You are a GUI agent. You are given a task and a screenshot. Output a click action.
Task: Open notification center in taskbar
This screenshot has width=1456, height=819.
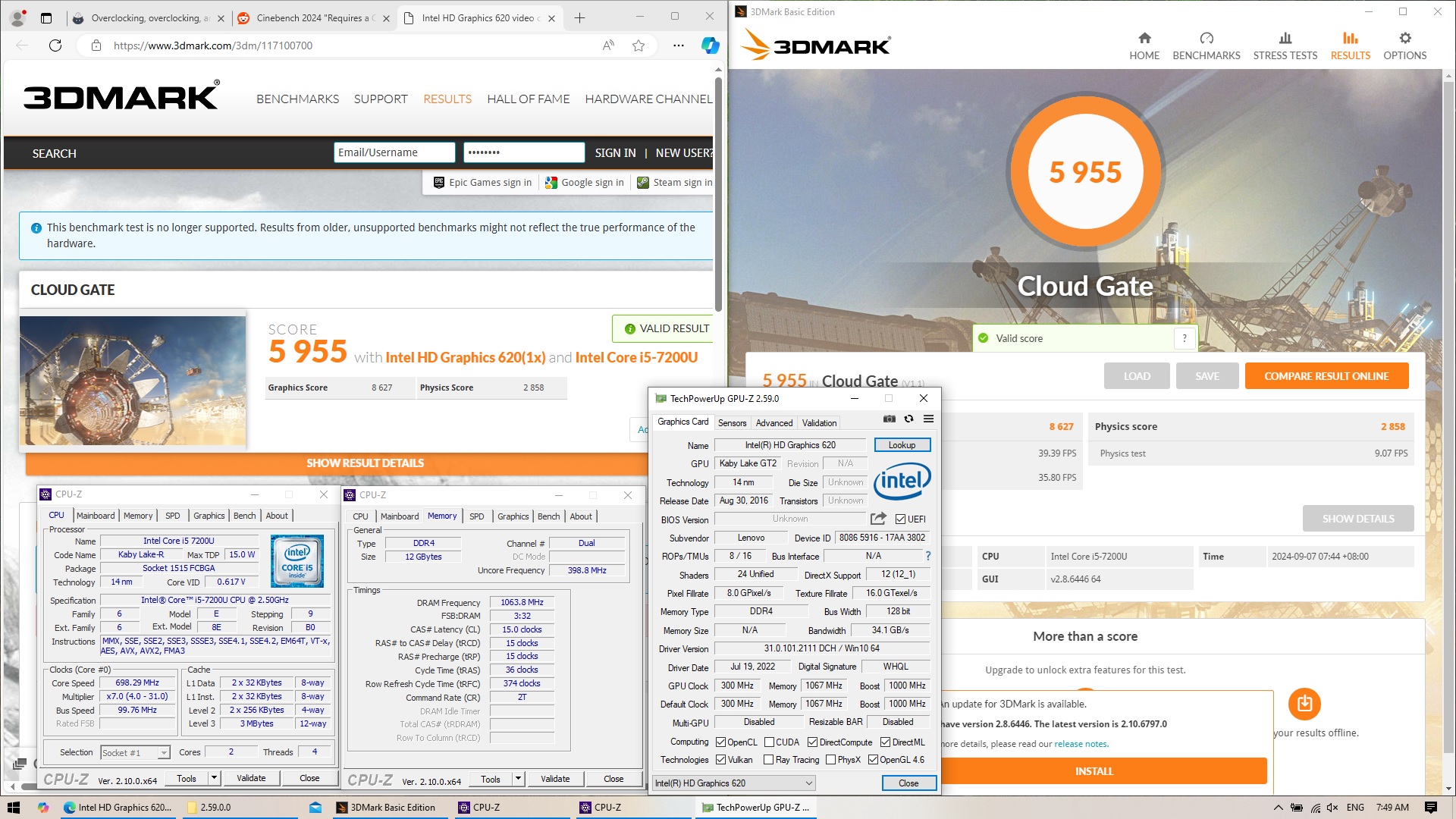[1431, 808]
